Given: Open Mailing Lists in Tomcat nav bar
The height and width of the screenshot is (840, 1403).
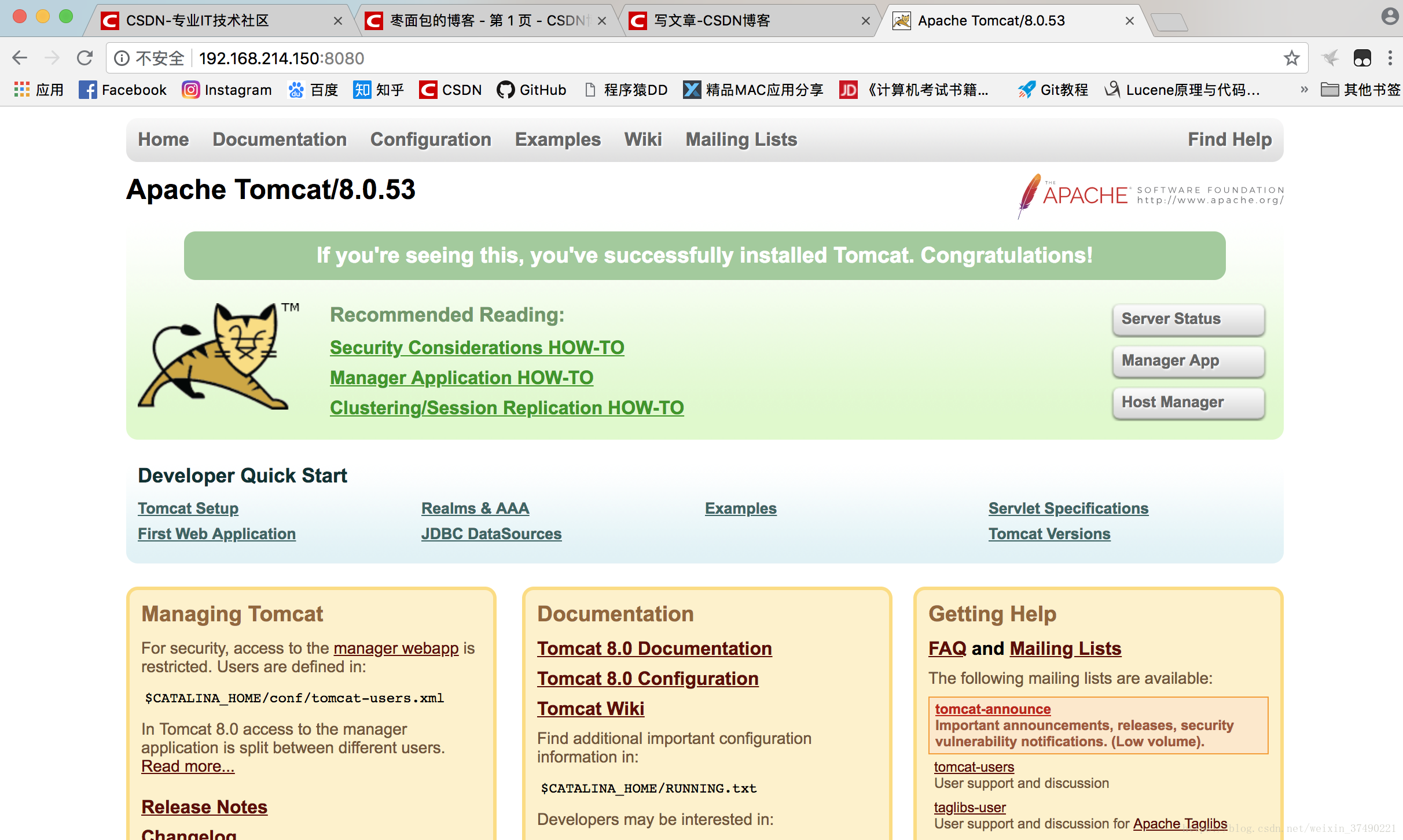Looking at the screenshot, I should tap(741, 139).
